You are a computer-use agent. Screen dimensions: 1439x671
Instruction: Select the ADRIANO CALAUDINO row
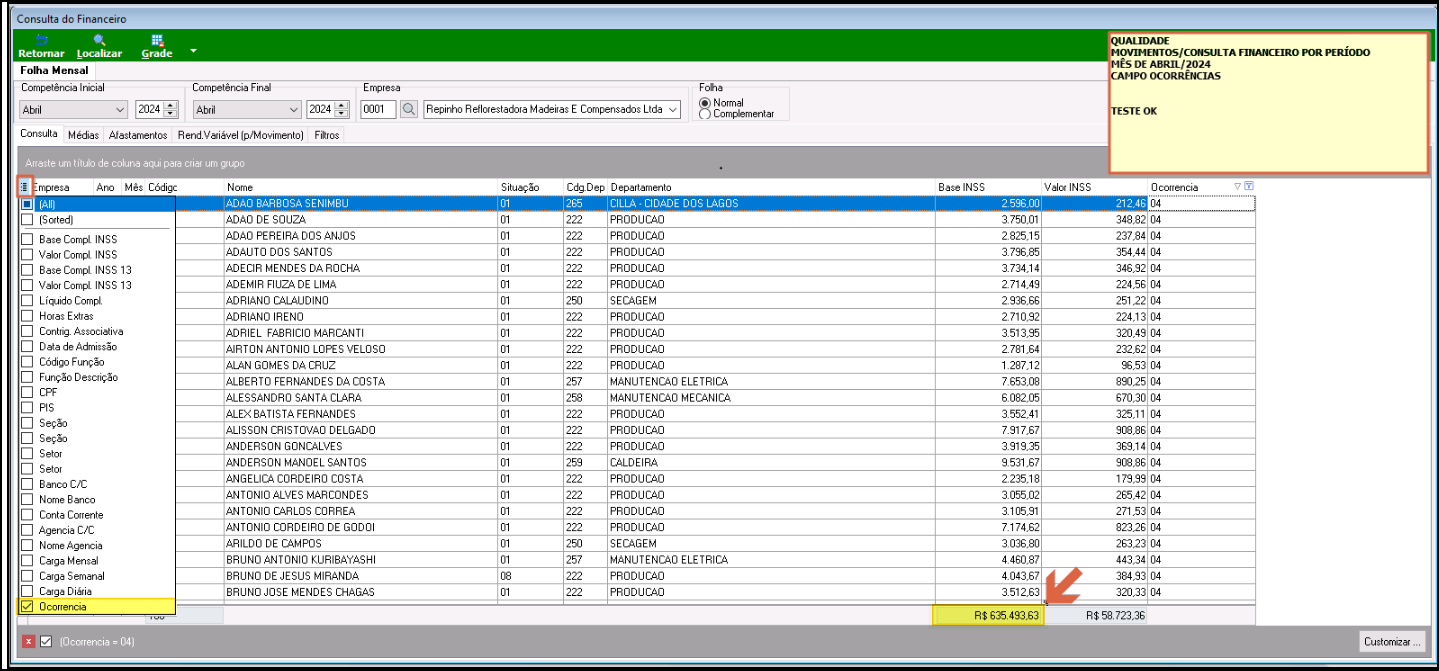pos(715,300)
